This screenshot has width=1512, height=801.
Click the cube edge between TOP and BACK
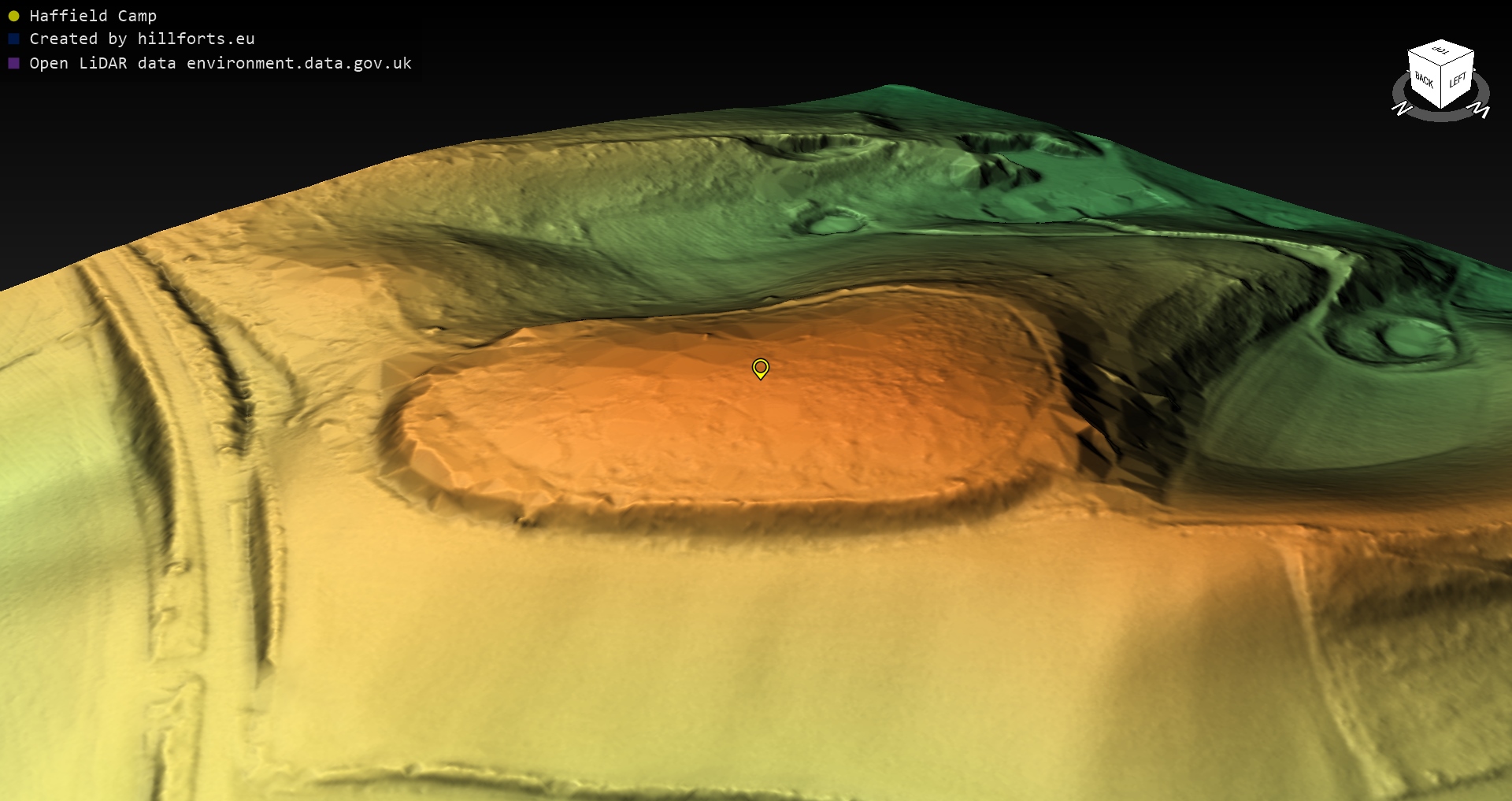[x=1424, y=58]
